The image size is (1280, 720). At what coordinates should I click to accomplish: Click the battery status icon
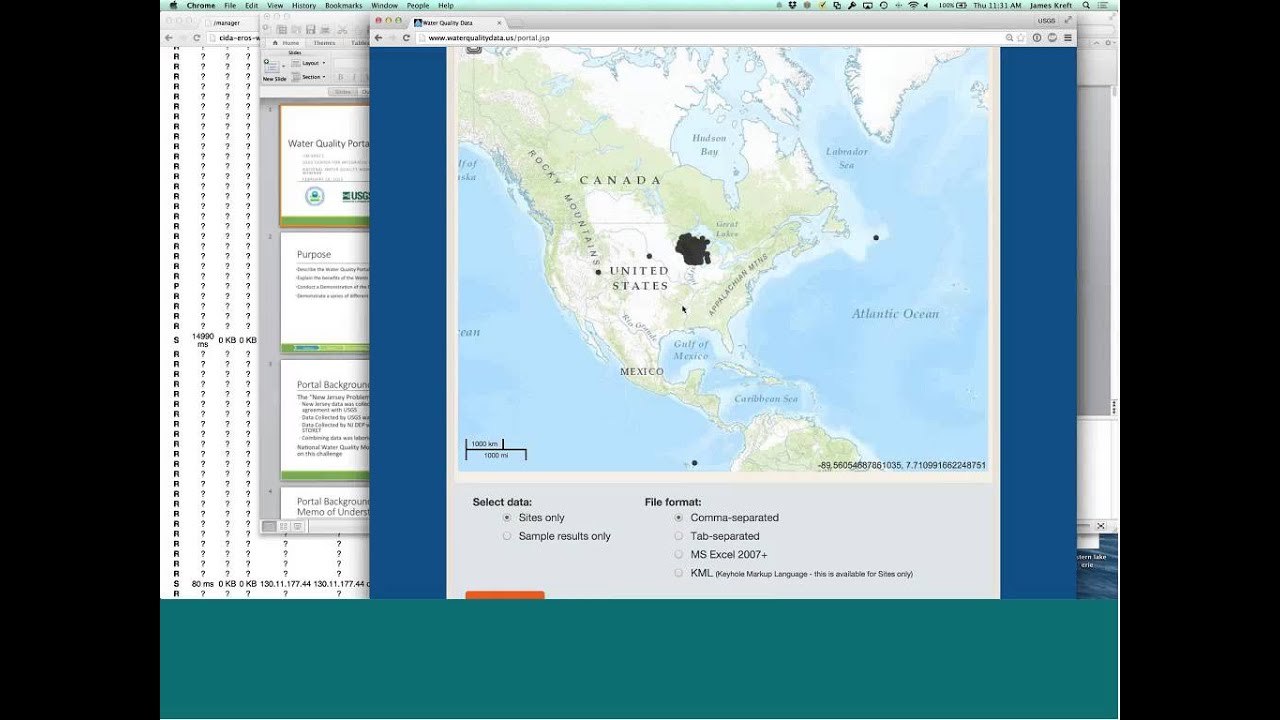point(961,5)
